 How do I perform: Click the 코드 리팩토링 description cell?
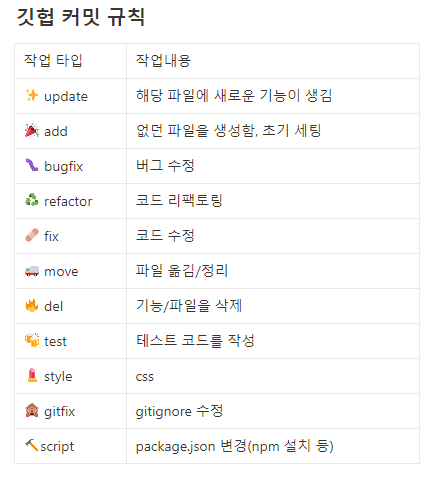(273, 201)
